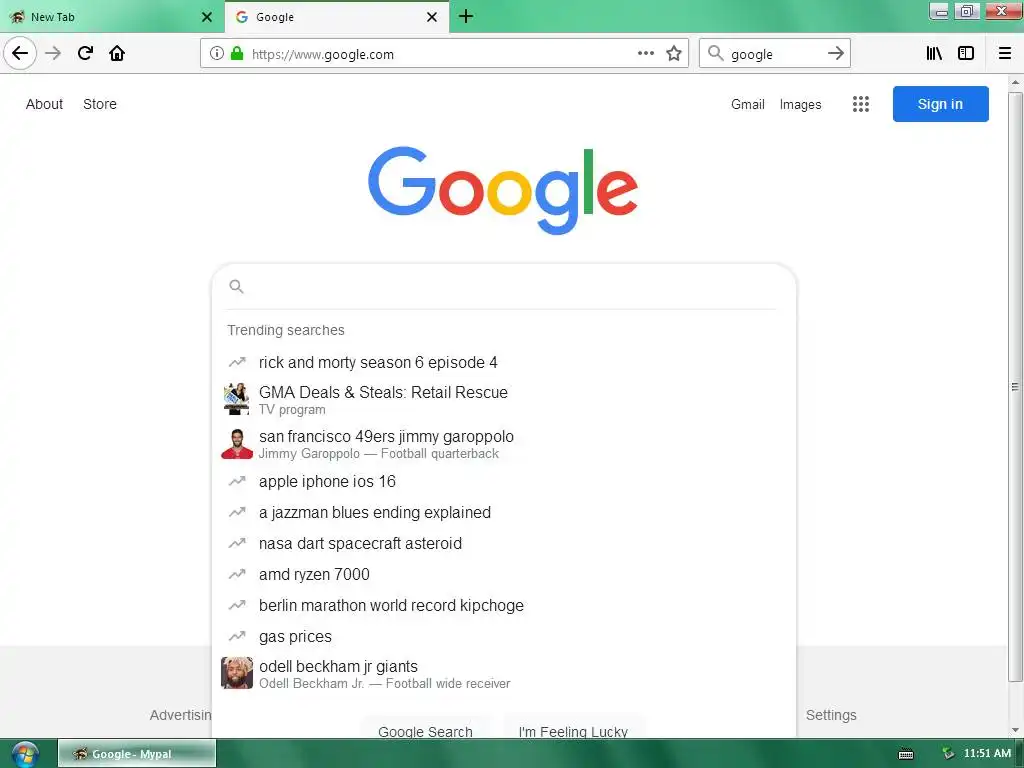1024x768 pixels.
Task: Choose nasa dart spacecraft asteroid suggestion
Action: click(x=504, y=543)
